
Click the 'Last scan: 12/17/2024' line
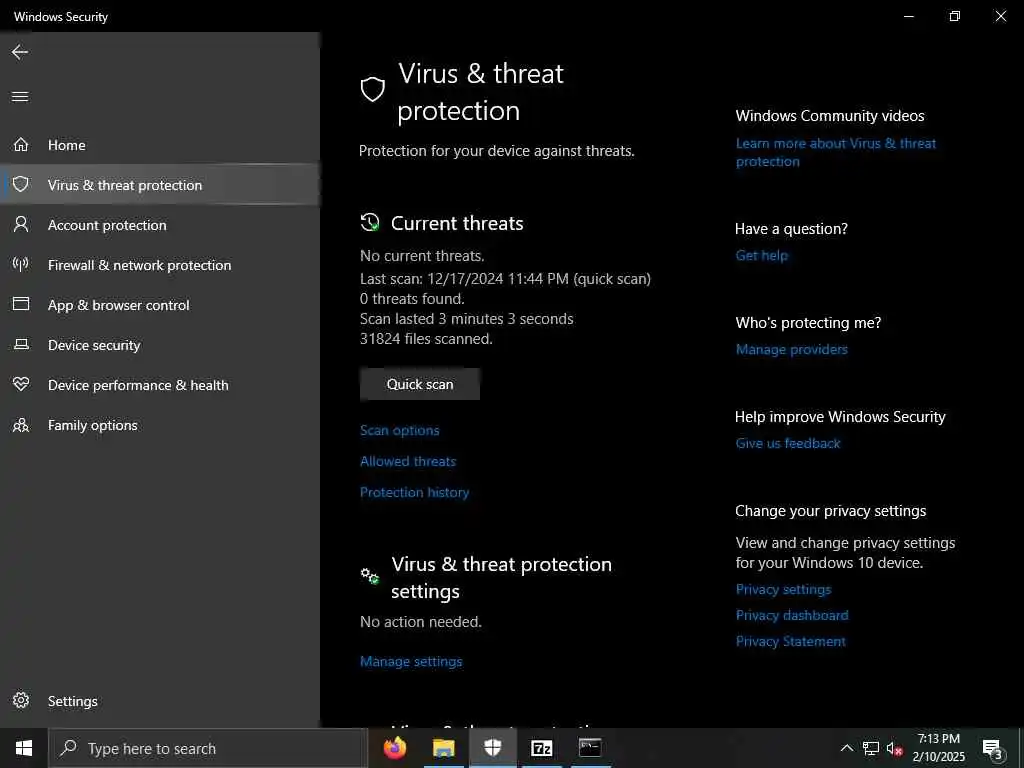[x=505, y=279]
